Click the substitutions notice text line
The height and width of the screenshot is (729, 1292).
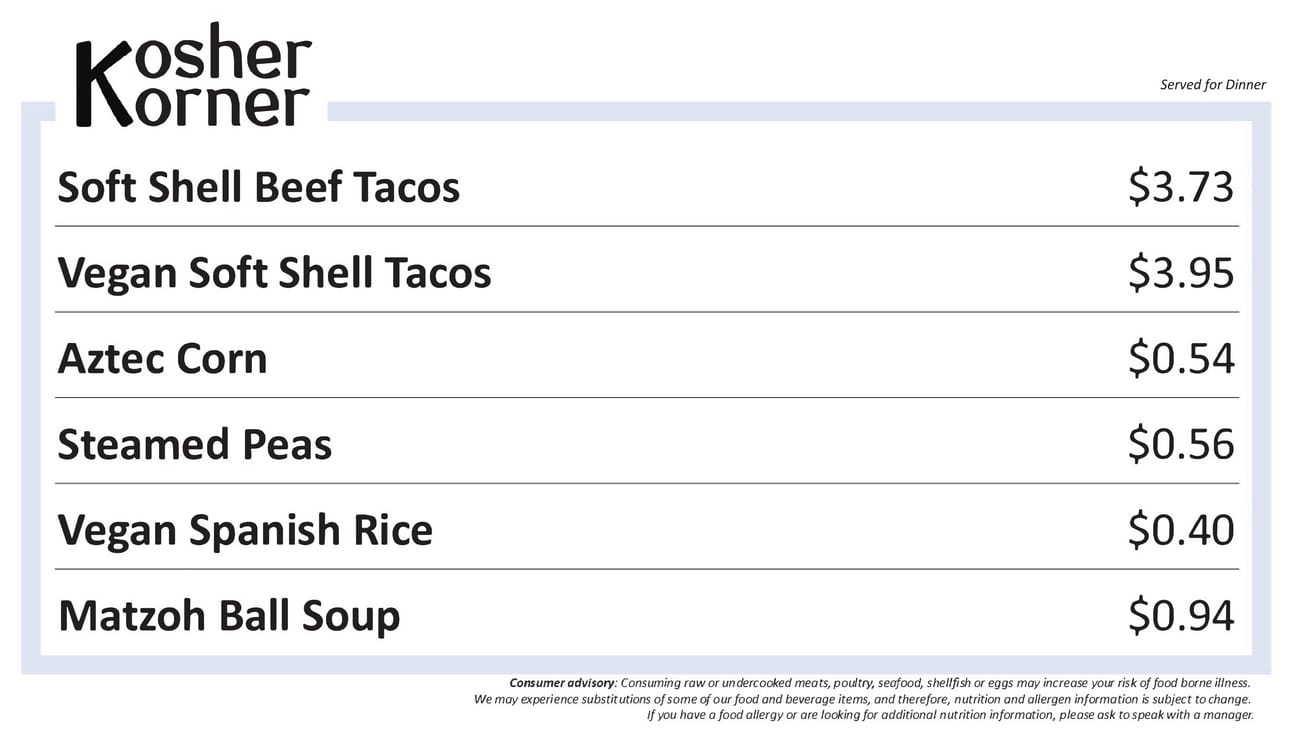(863, 699)
